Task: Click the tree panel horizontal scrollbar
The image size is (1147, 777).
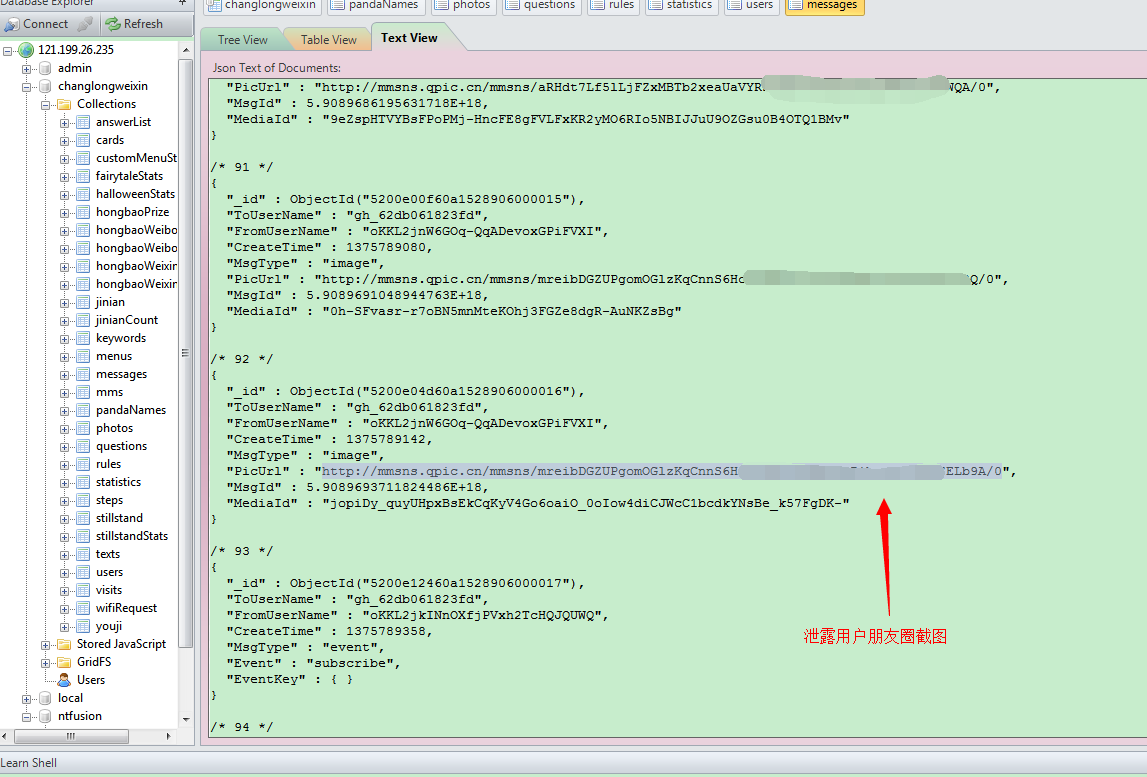Action: (71, 736)
